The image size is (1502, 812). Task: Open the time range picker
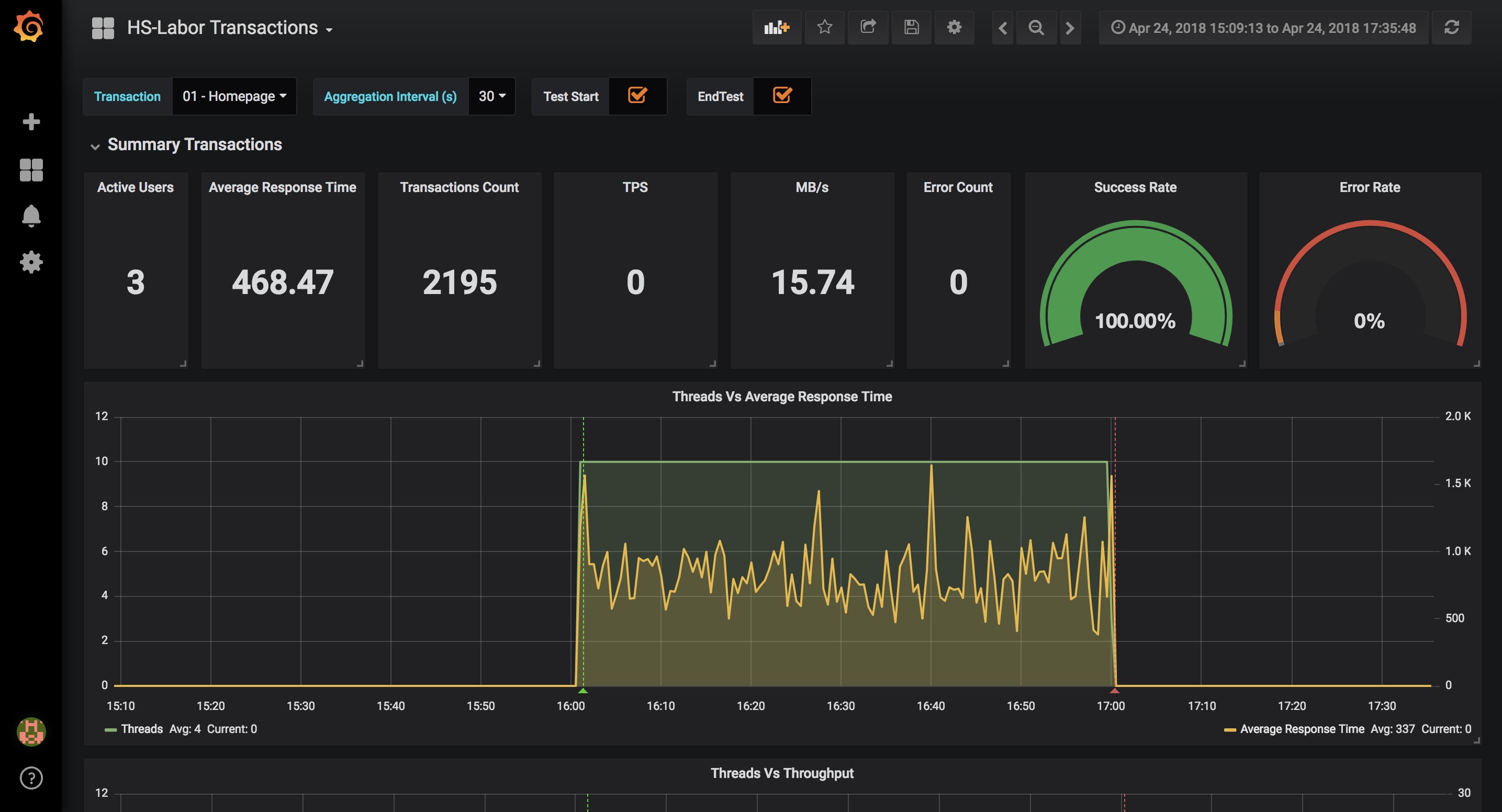click(1263, 28)
